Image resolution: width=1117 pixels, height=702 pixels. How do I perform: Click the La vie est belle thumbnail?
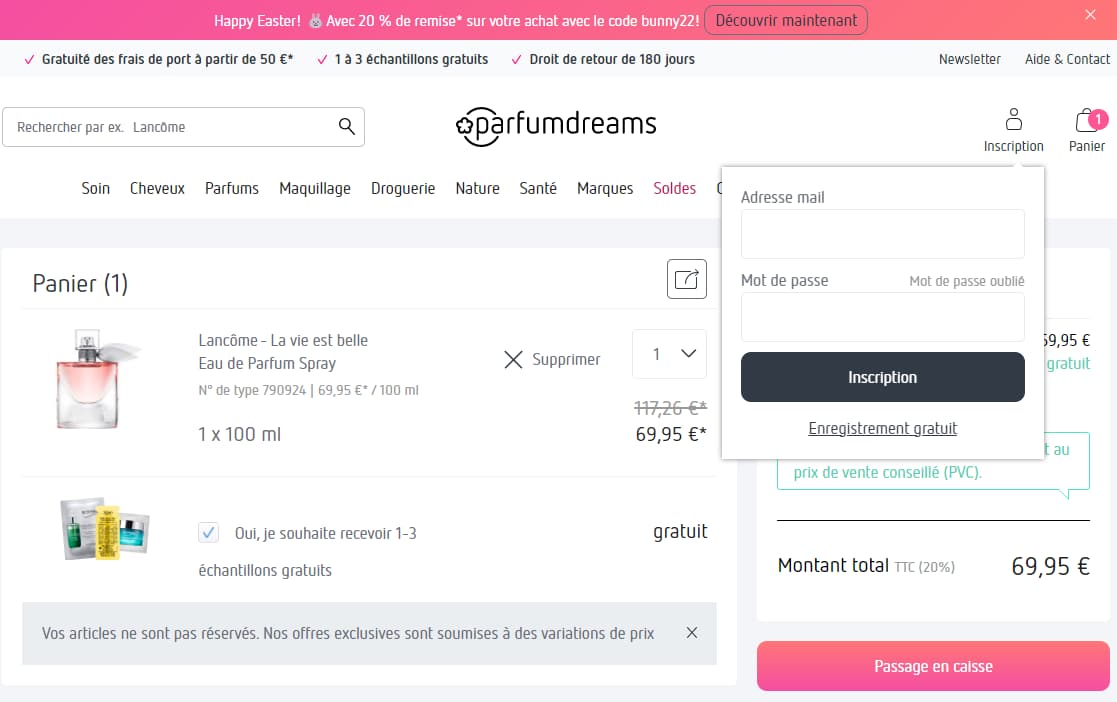94,378
